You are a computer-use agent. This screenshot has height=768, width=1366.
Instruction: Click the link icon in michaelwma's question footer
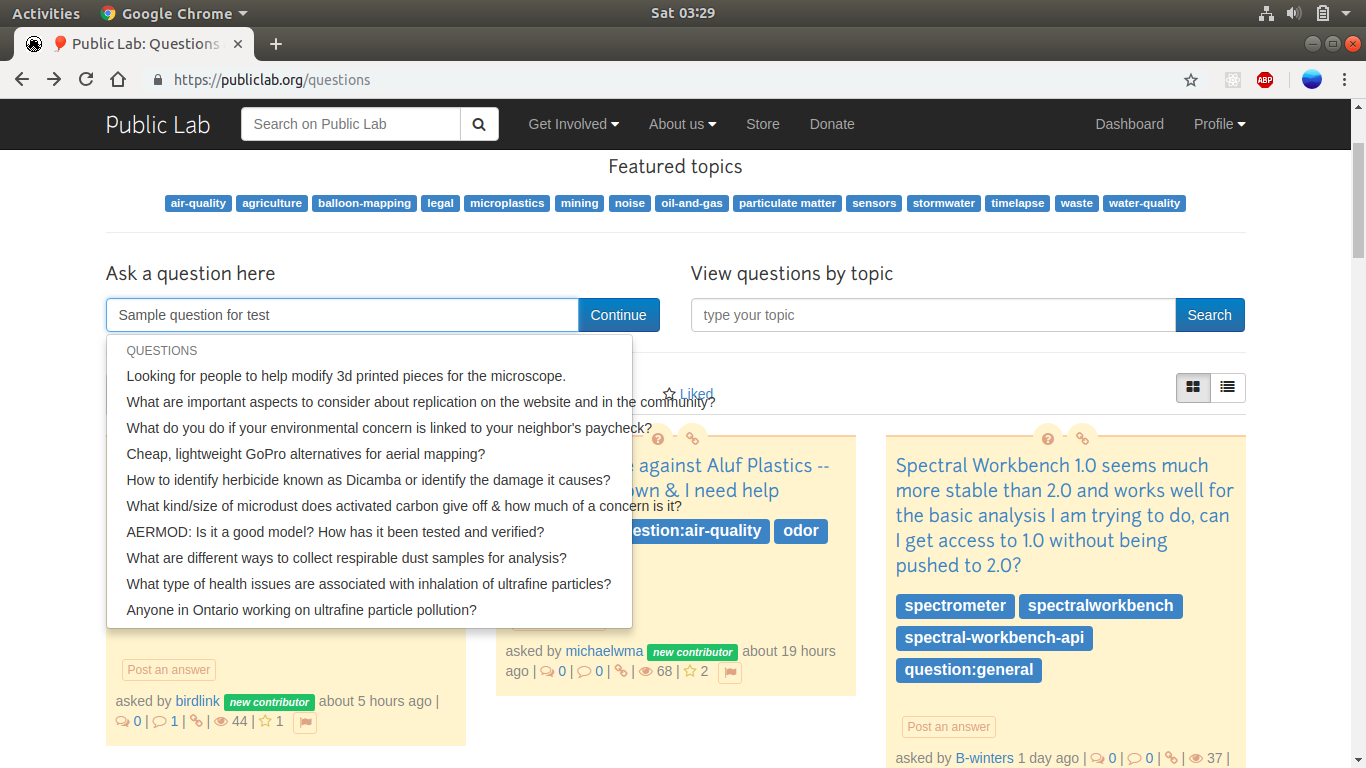pos(621,672)
